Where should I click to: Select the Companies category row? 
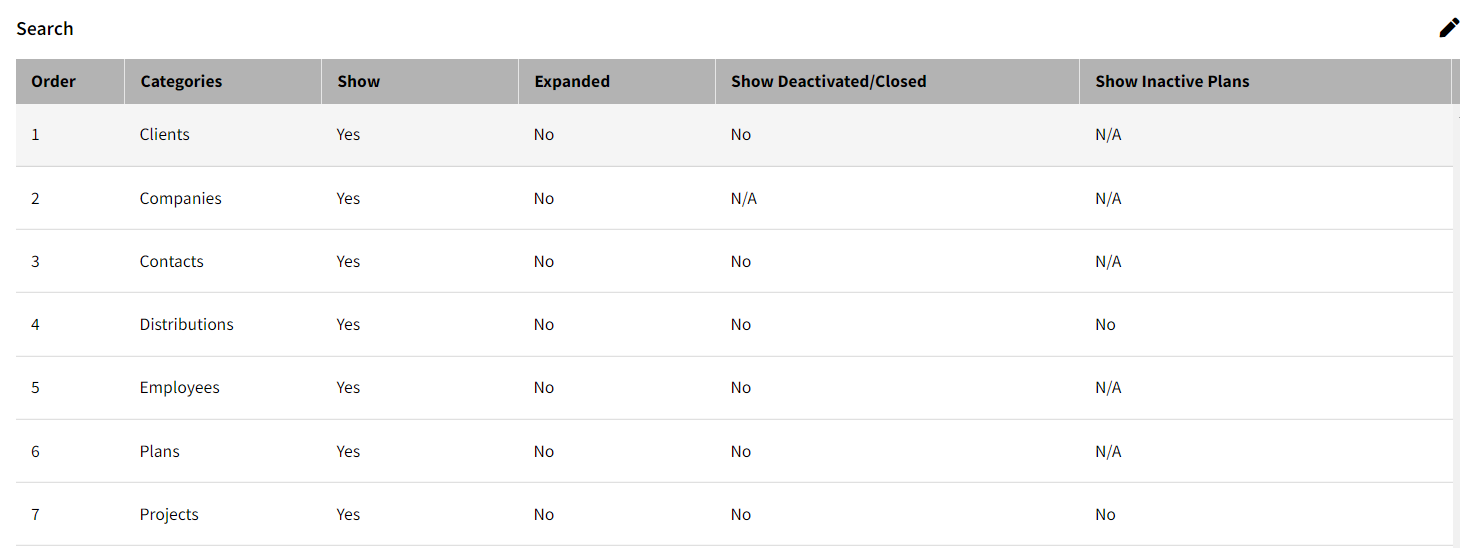tap(733, 198)
